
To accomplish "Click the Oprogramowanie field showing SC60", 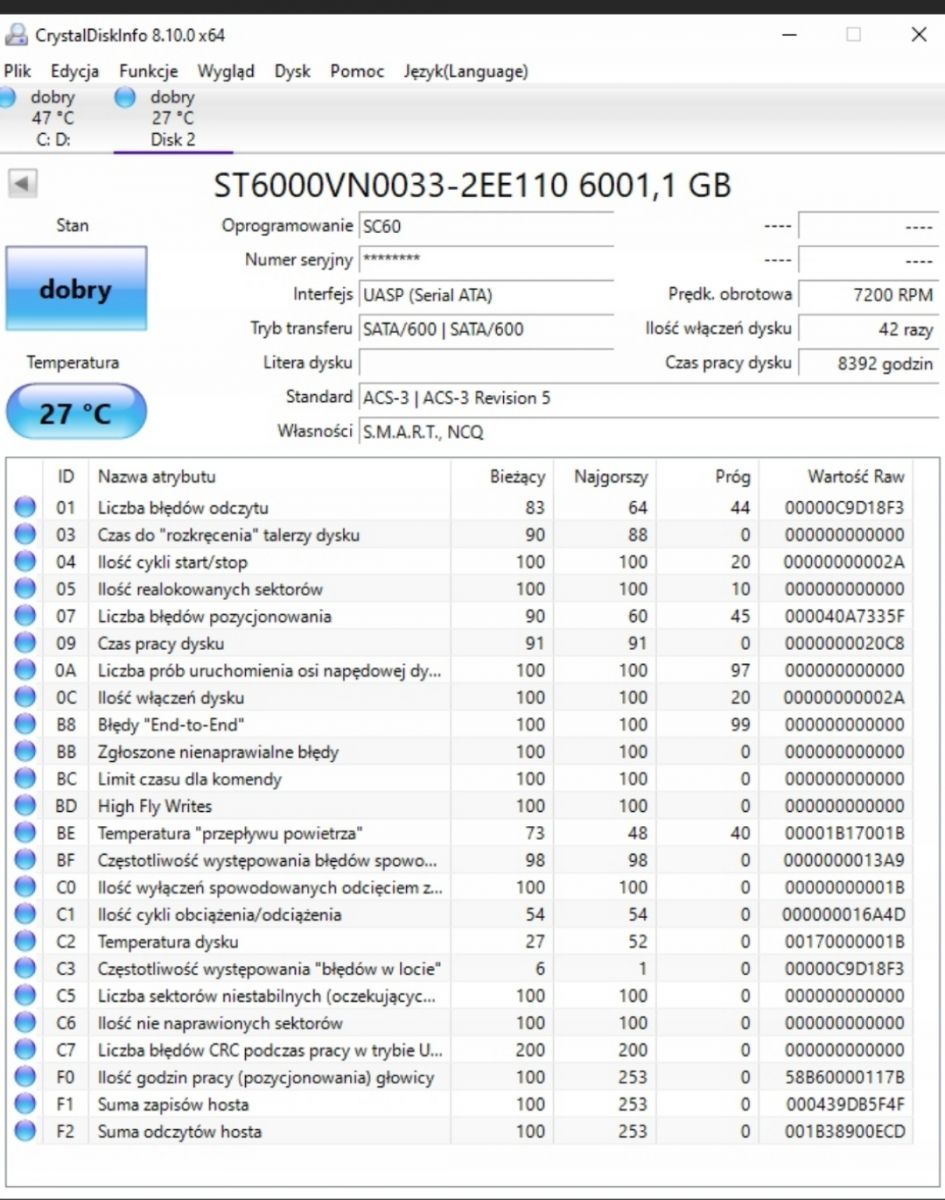I will coord(485,226).
